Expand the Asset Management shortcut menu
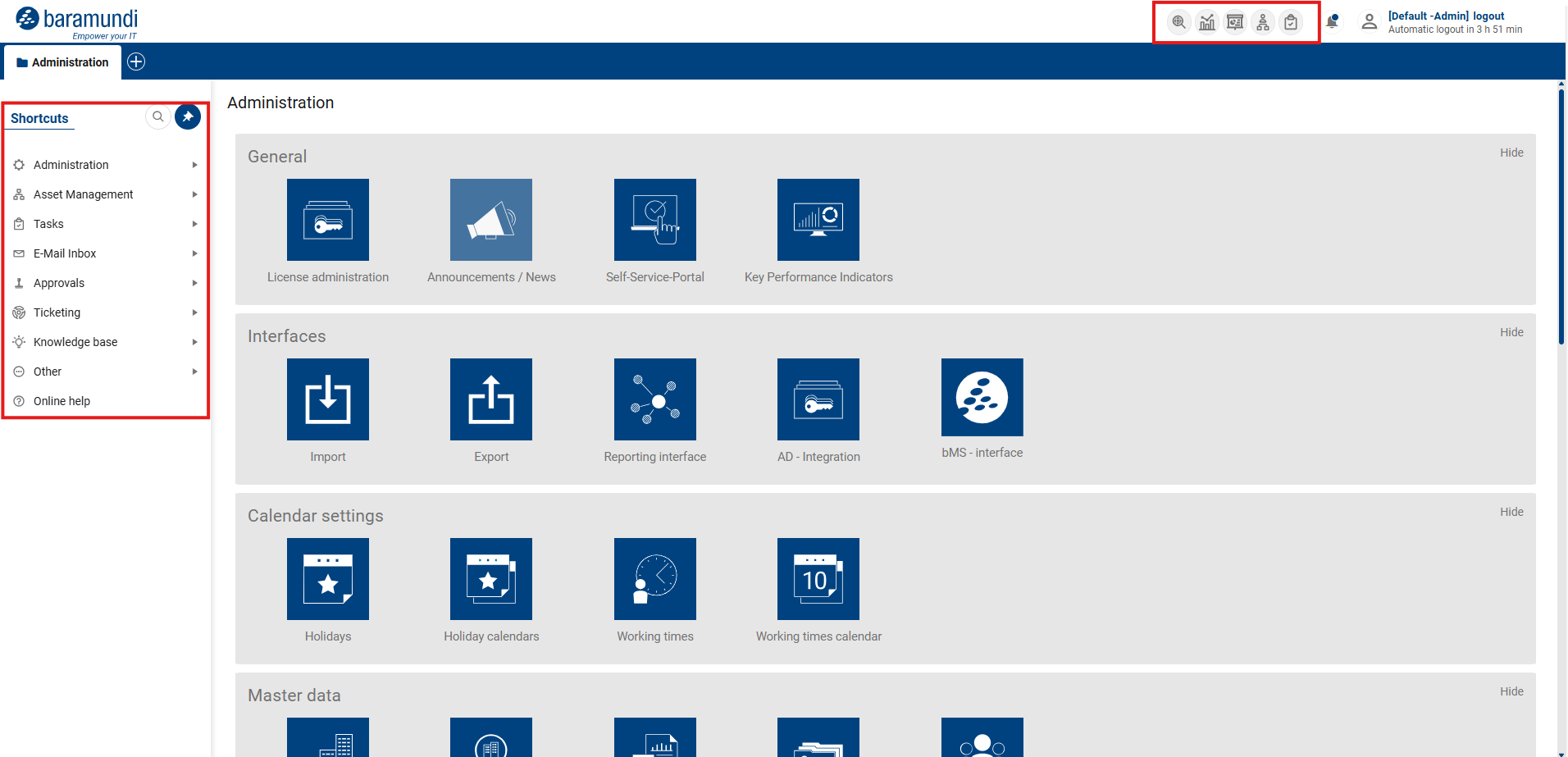 [x=83, y=194]
